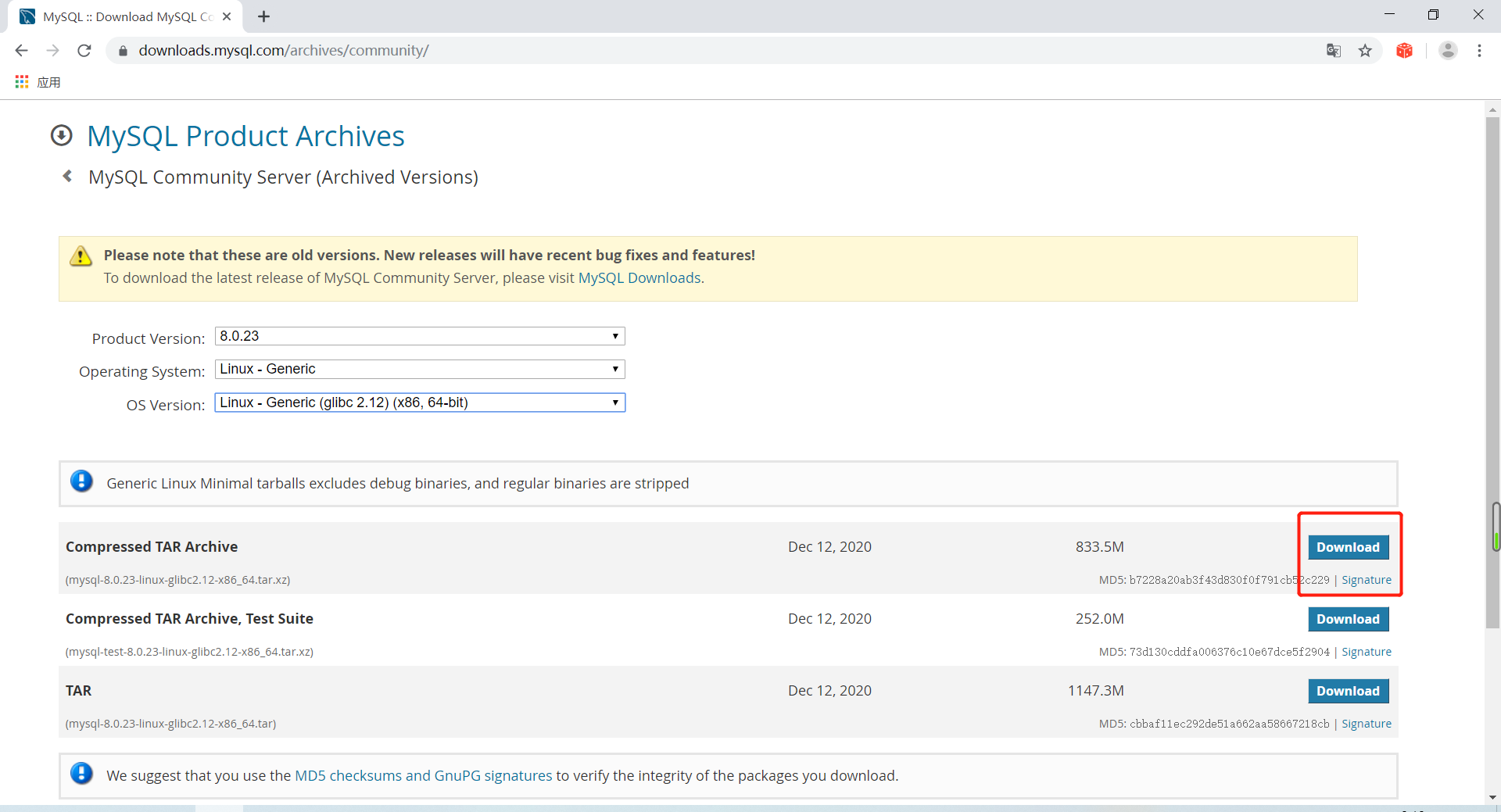This screenshot has height=812, width=1501.
Task: Follow the MySQL Downloads link
Action: click(x=639, y=278)
